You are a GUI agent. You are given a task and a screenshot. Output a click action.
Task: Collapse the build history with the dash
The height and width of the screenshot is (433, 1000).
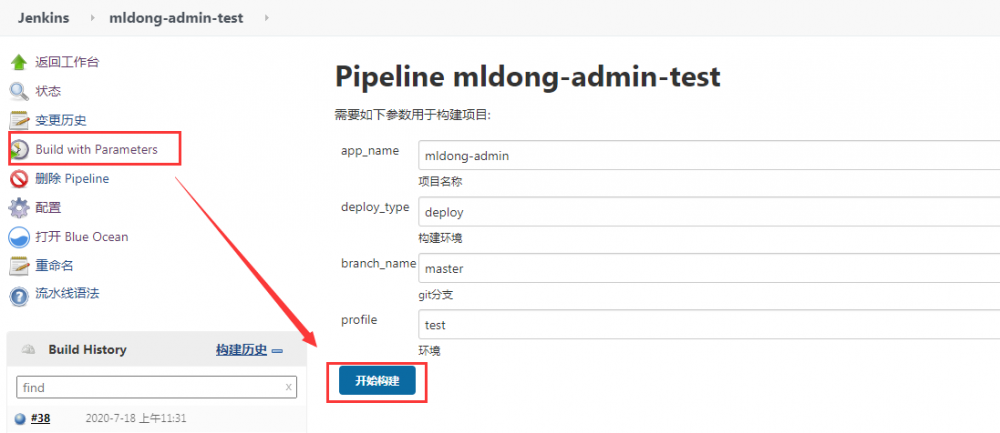278,350
